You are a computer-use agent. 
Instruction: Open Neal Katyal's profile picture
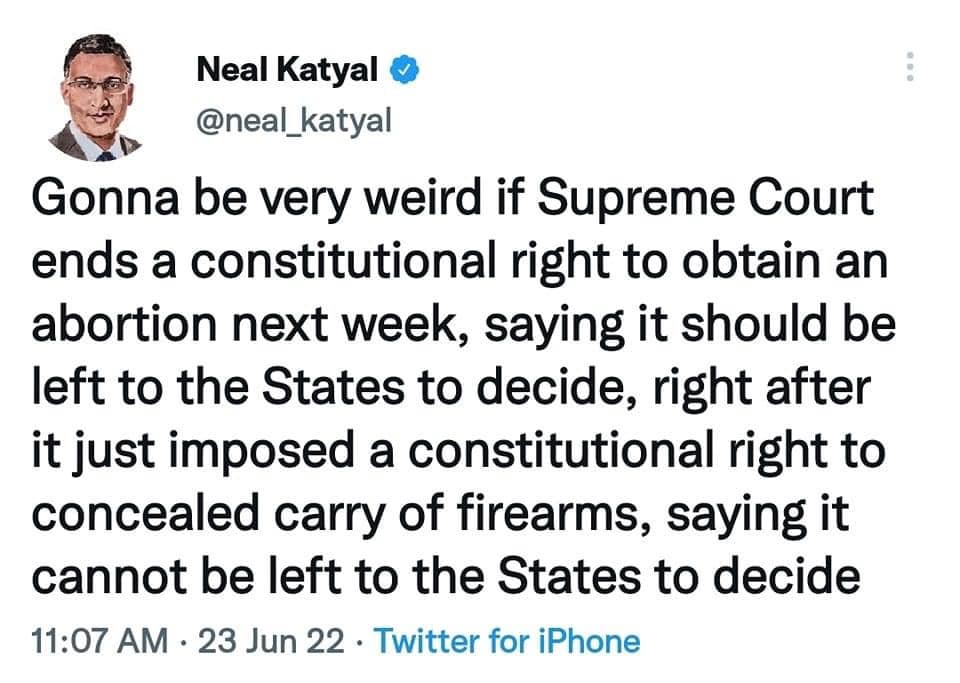point(96,98)
